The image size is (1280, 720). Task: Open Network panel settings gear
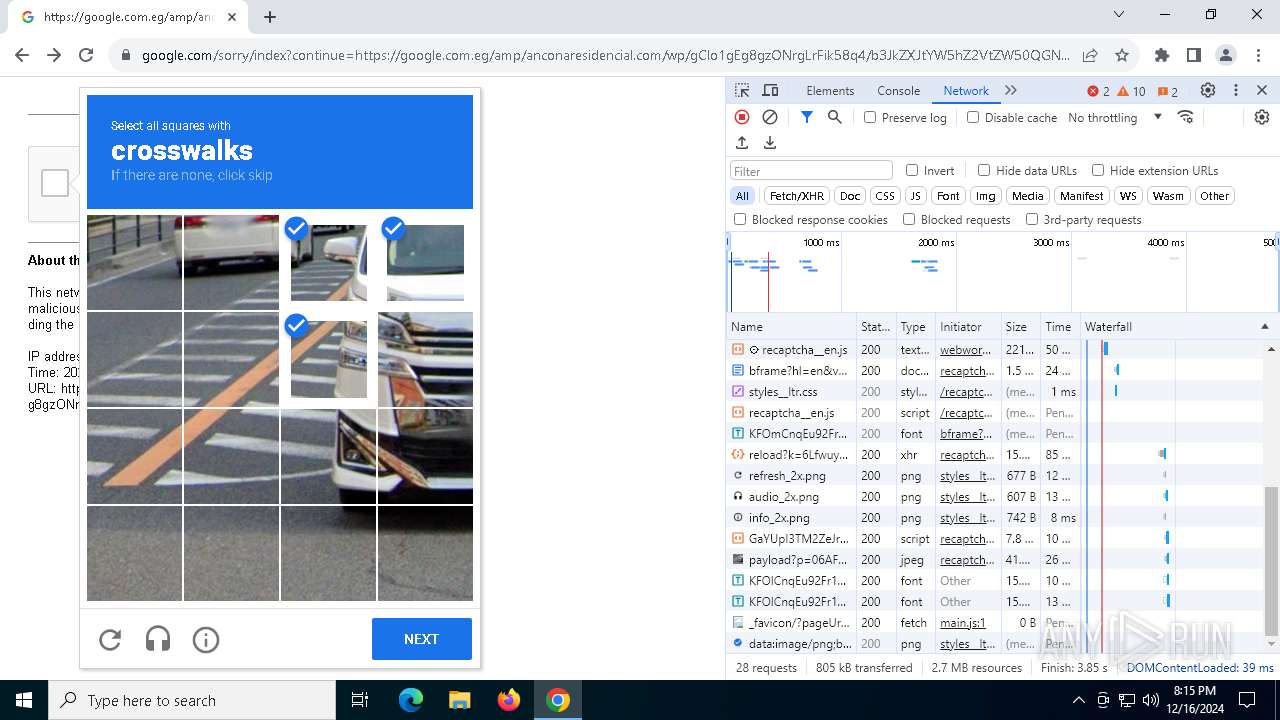coord(1262,117)
